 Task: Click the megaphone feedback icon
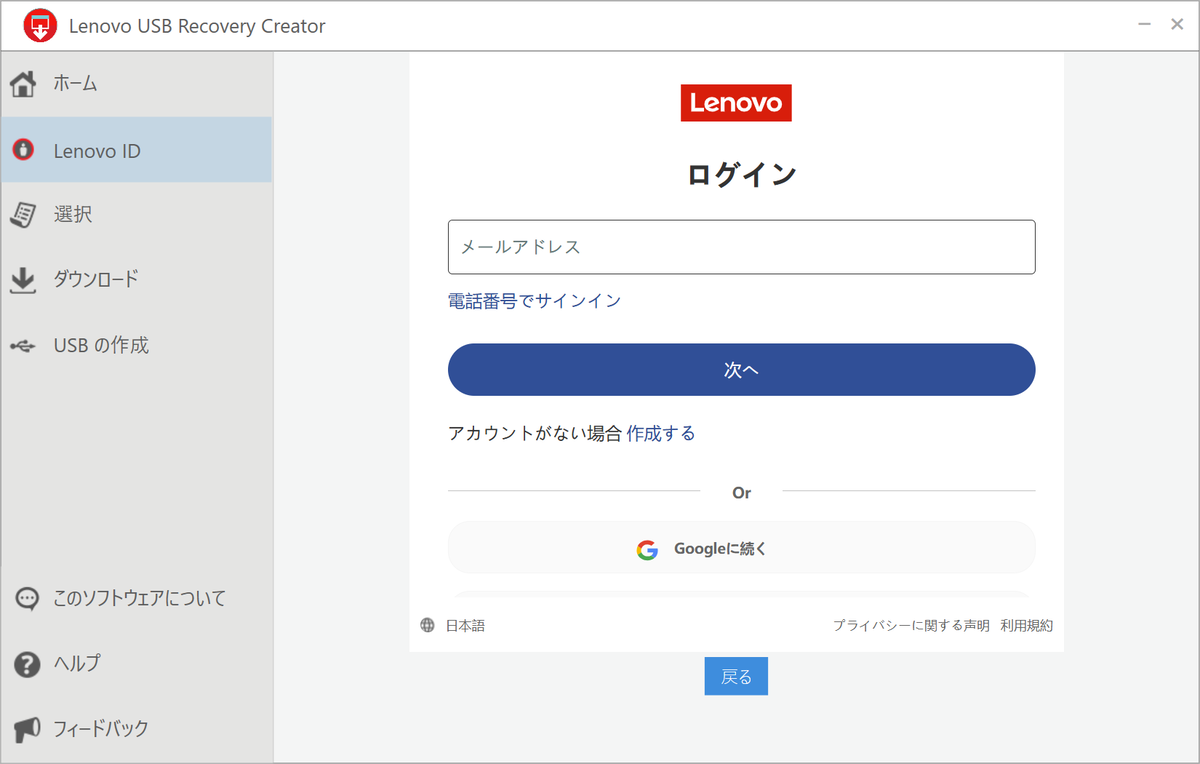tap(27, 728)
